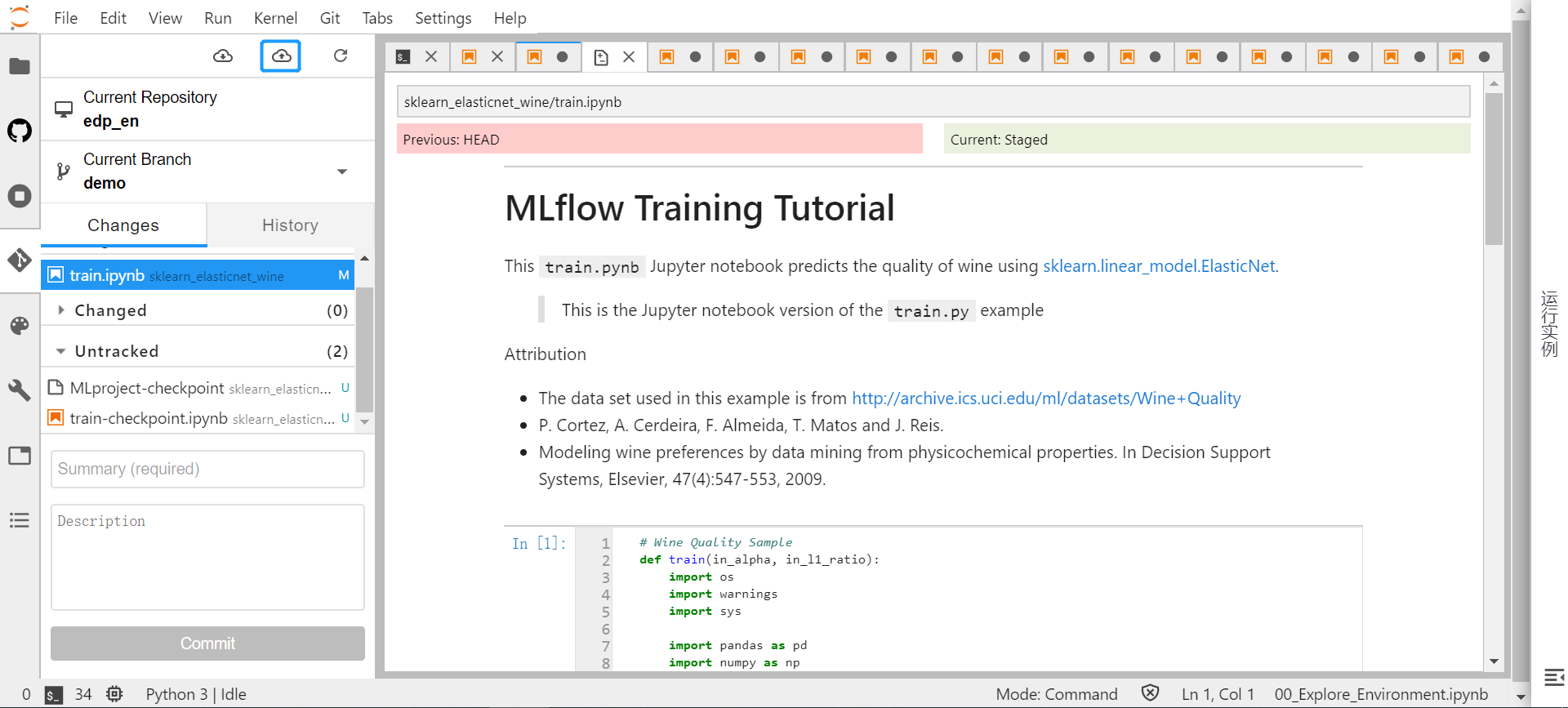The height and width of the screenshot is (708, 1568).
Task: Open the View menu
Action: pyautogui.click(x=165, y=18)
